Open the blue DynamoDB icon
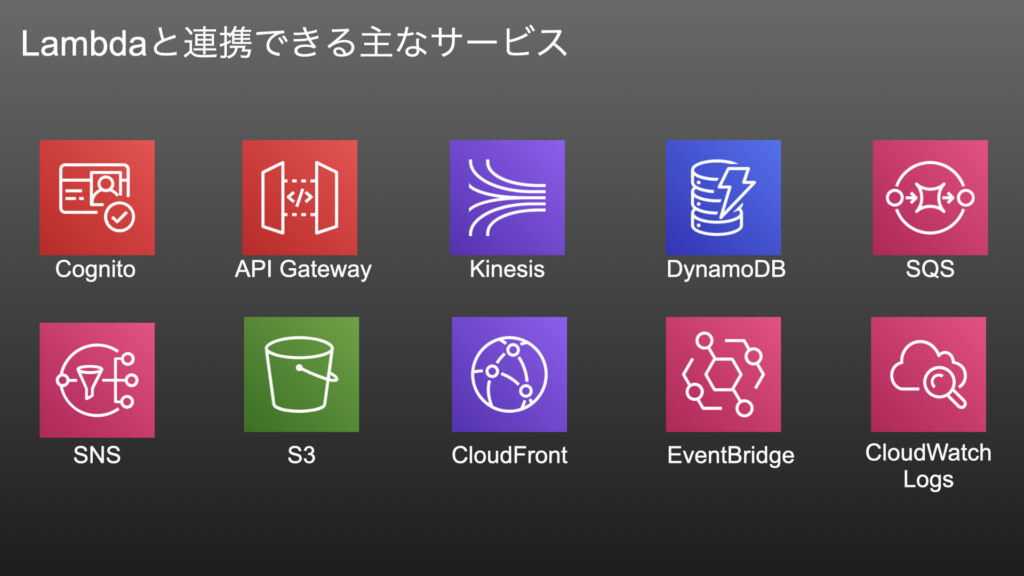 click(723, 197)
